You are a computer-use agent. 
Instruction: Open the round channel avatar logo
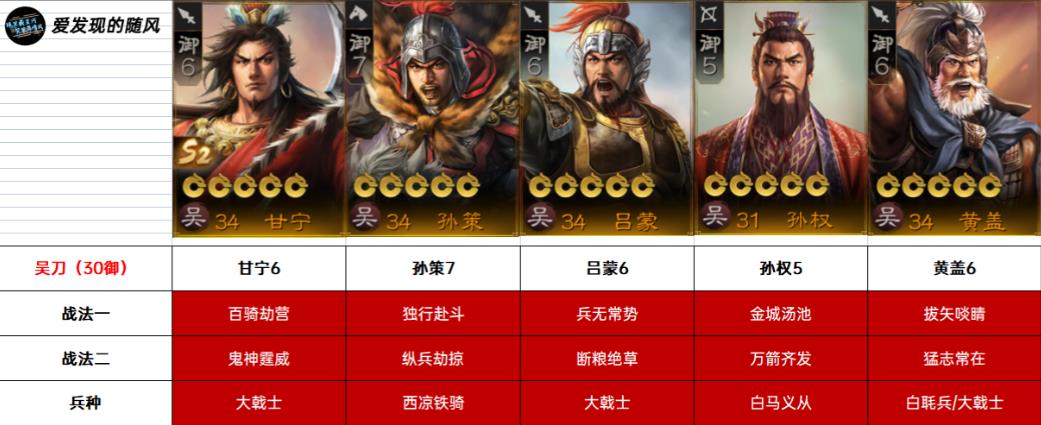(x=25, y=25)
